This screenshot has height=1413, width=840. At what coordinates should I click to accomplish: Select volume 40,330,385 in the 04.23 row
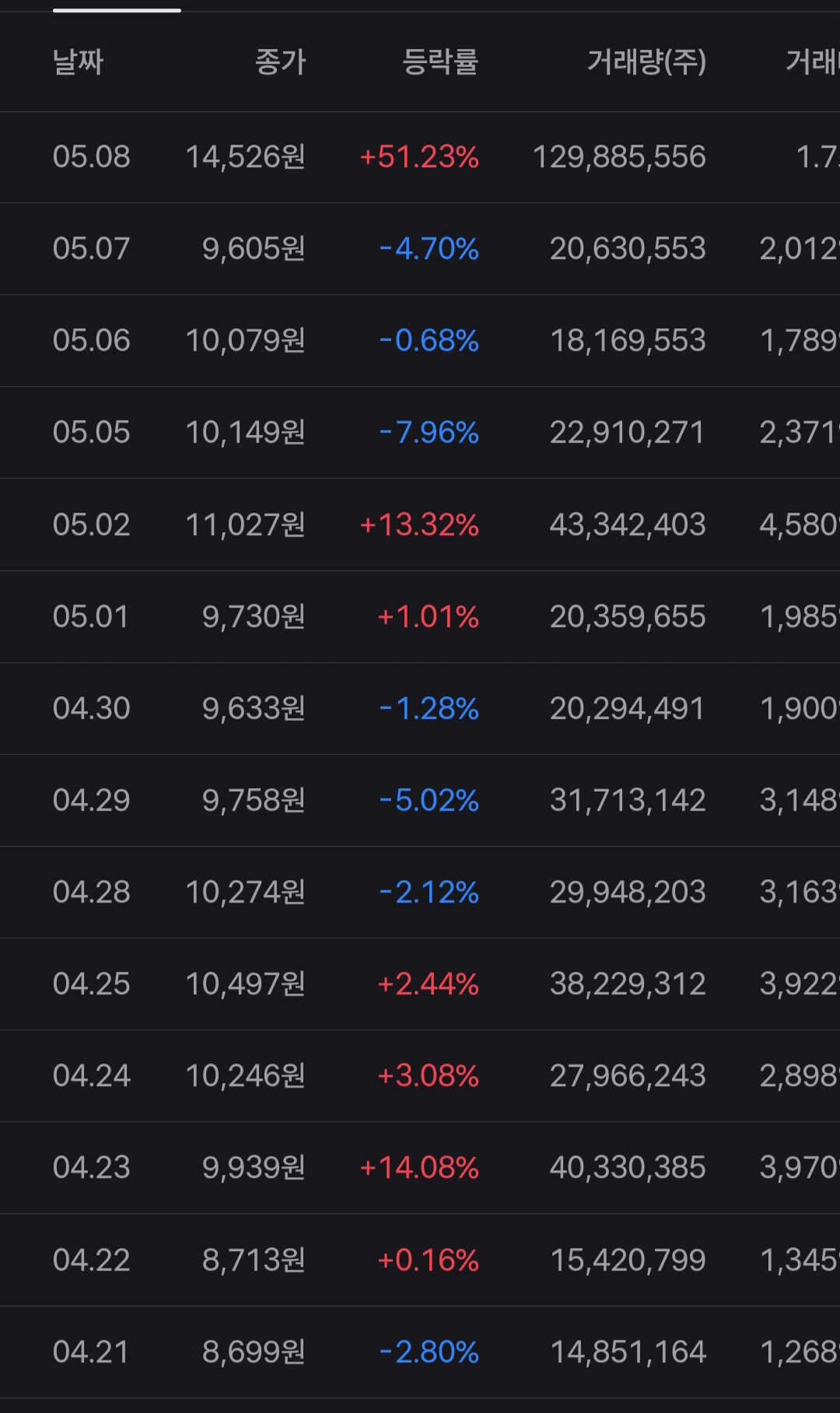coord(628,1167)
